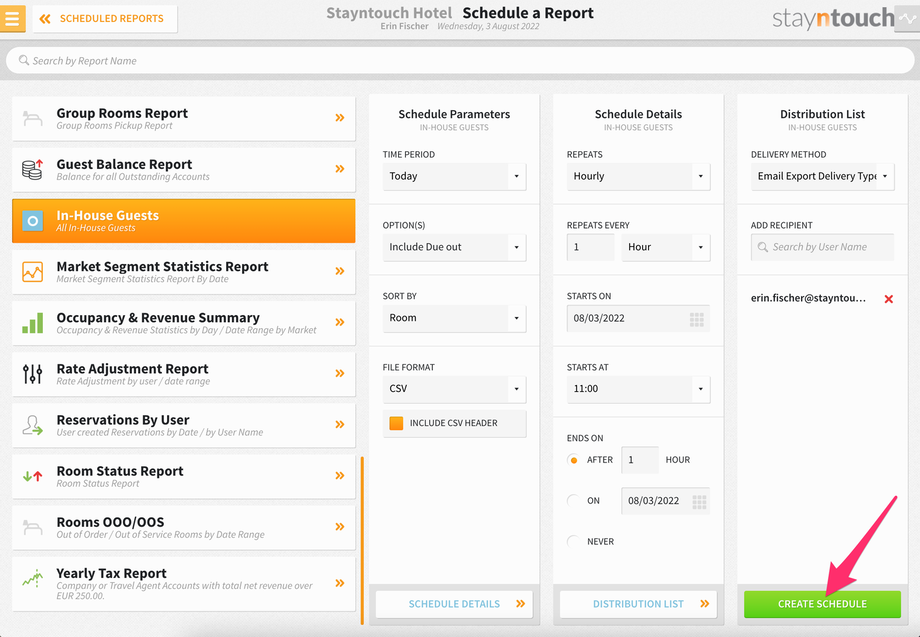Click the report list orange scrollbar
920x637 pixels.
[x=362, y=540]
